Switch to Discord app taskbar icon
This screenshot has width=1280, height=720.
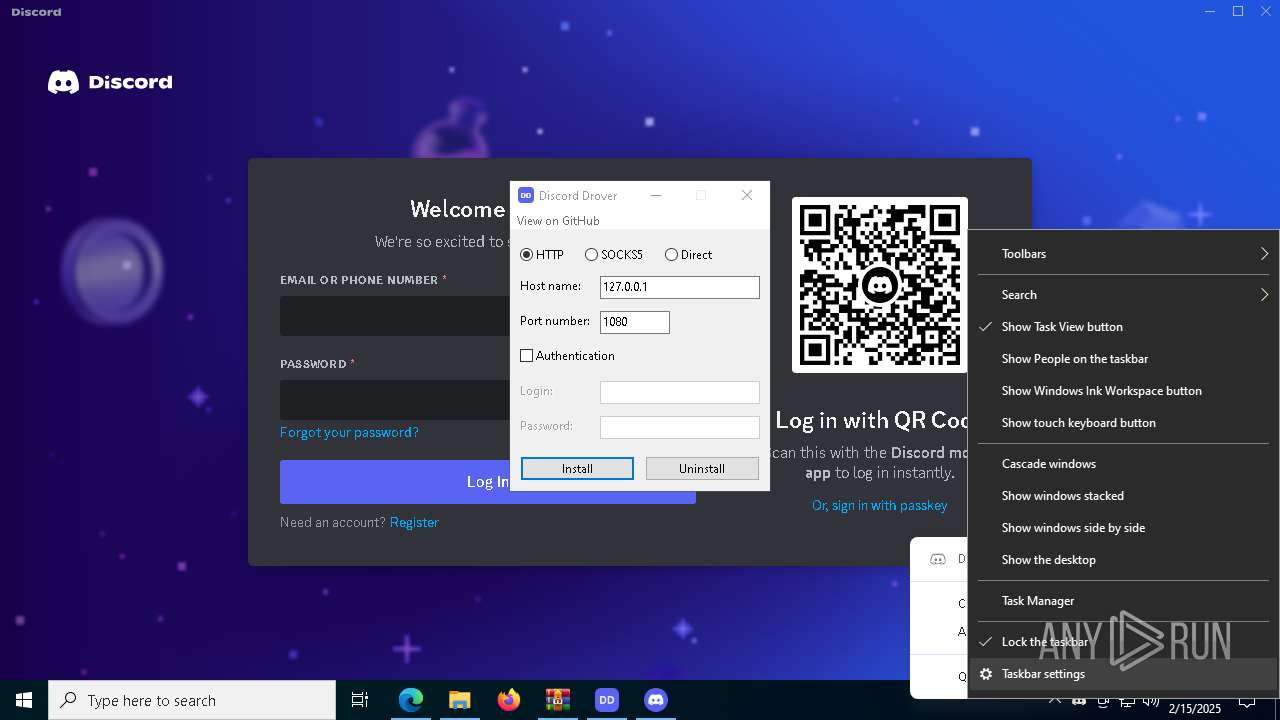pos(656,700)
